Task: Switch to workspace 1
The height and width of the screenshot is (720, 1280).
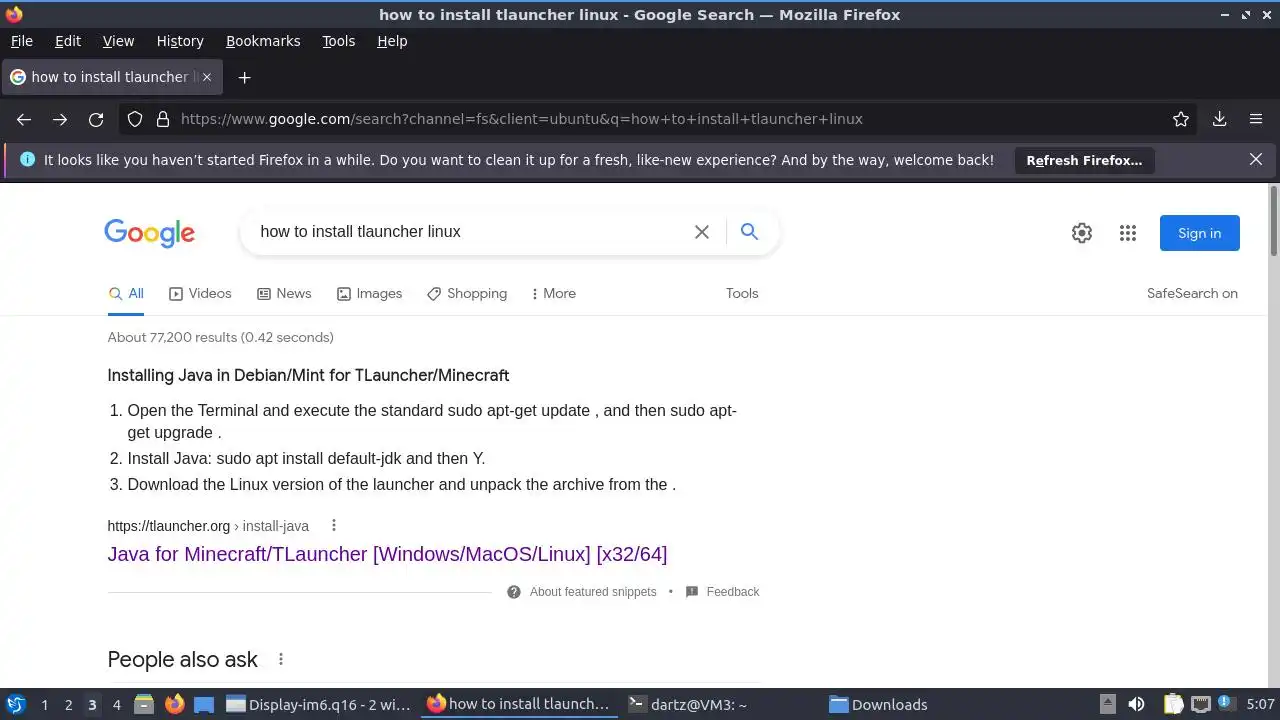Action: click(x=44, y=705)
